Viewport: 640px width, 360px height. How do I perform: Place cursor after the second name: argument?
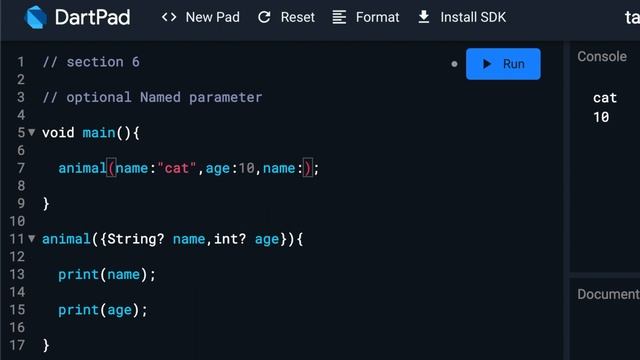(x=303, y=168)
